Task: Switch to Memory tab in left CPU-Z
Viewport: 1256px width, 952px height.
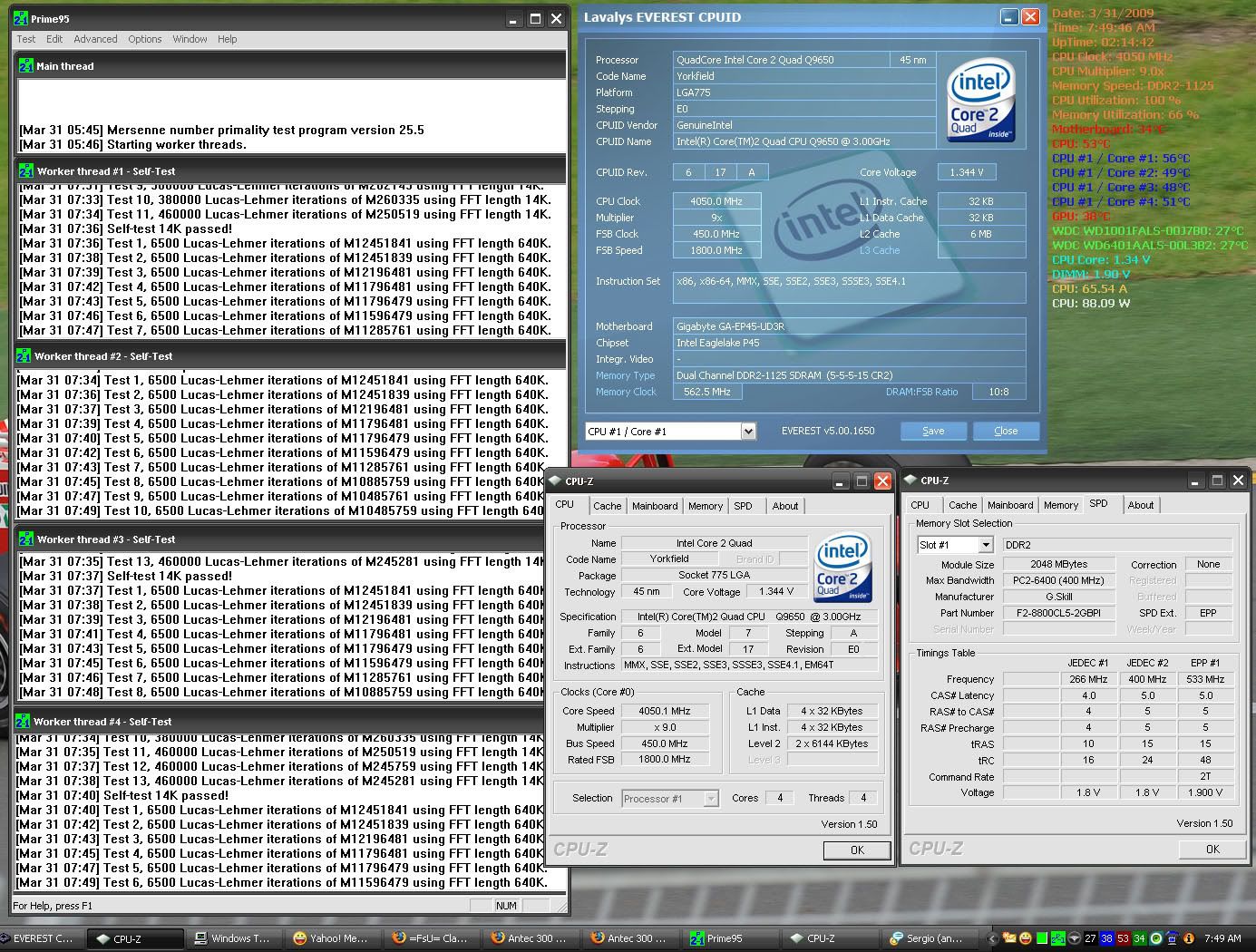Action: (x=706, y=506)
